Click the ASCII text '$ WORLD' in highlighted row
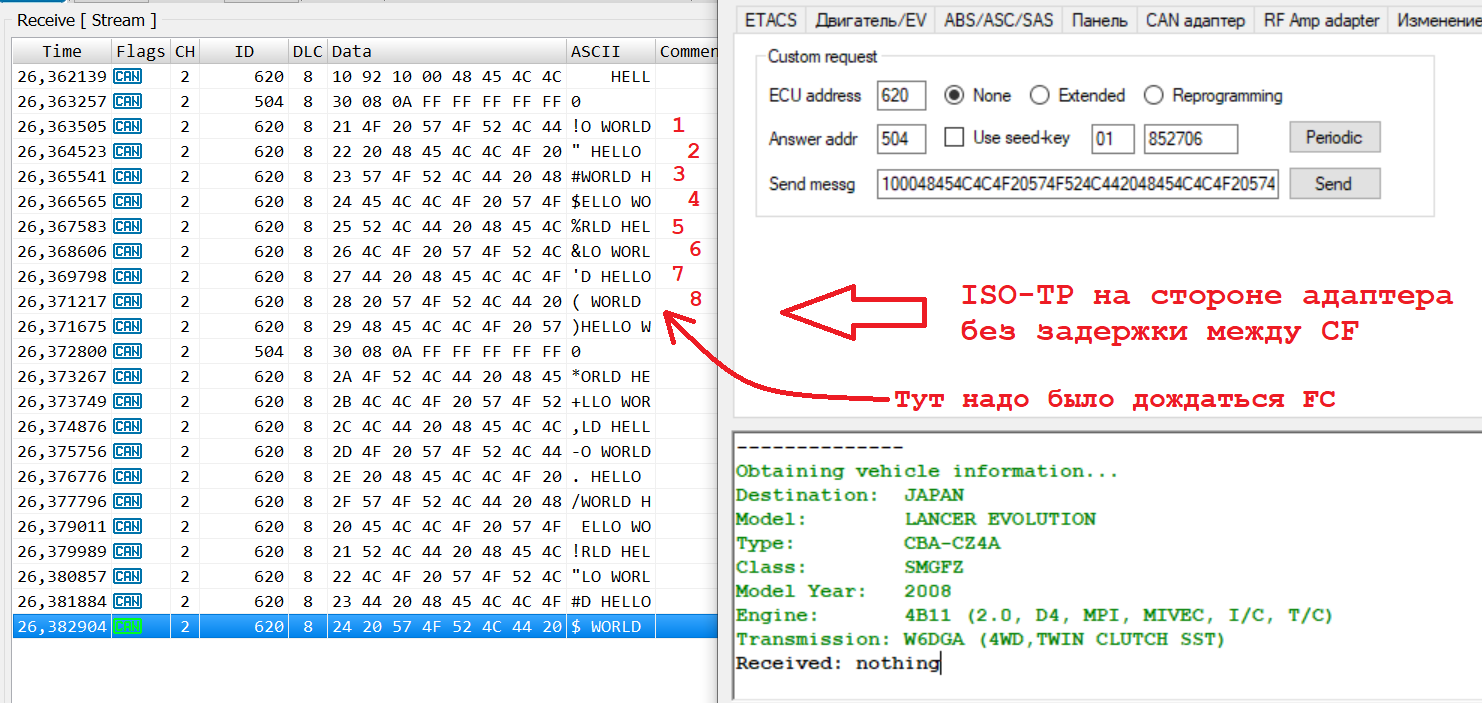The image size is (1482, 706). pos(606,626)
